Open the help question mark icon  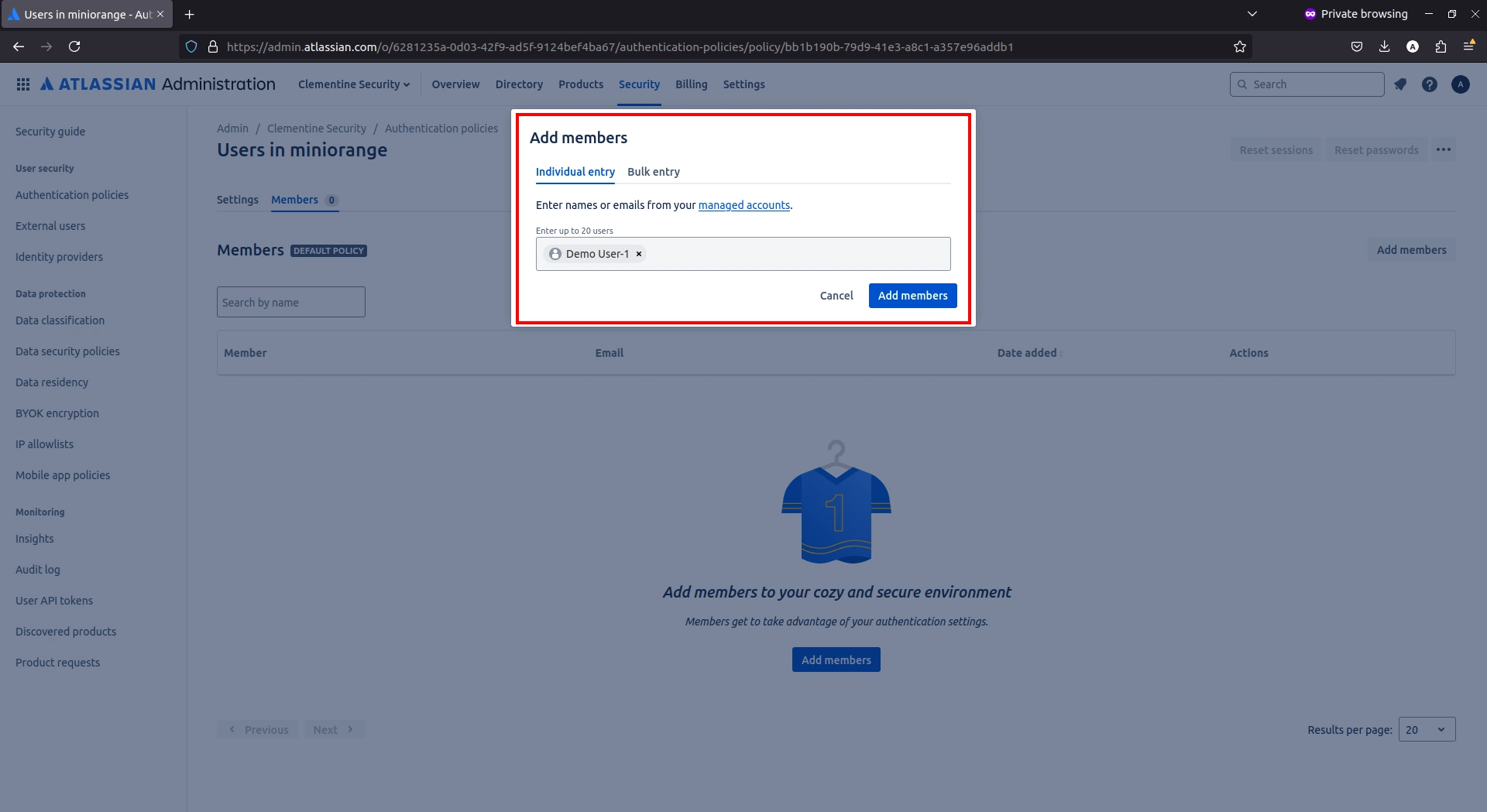click(1430, 84)
